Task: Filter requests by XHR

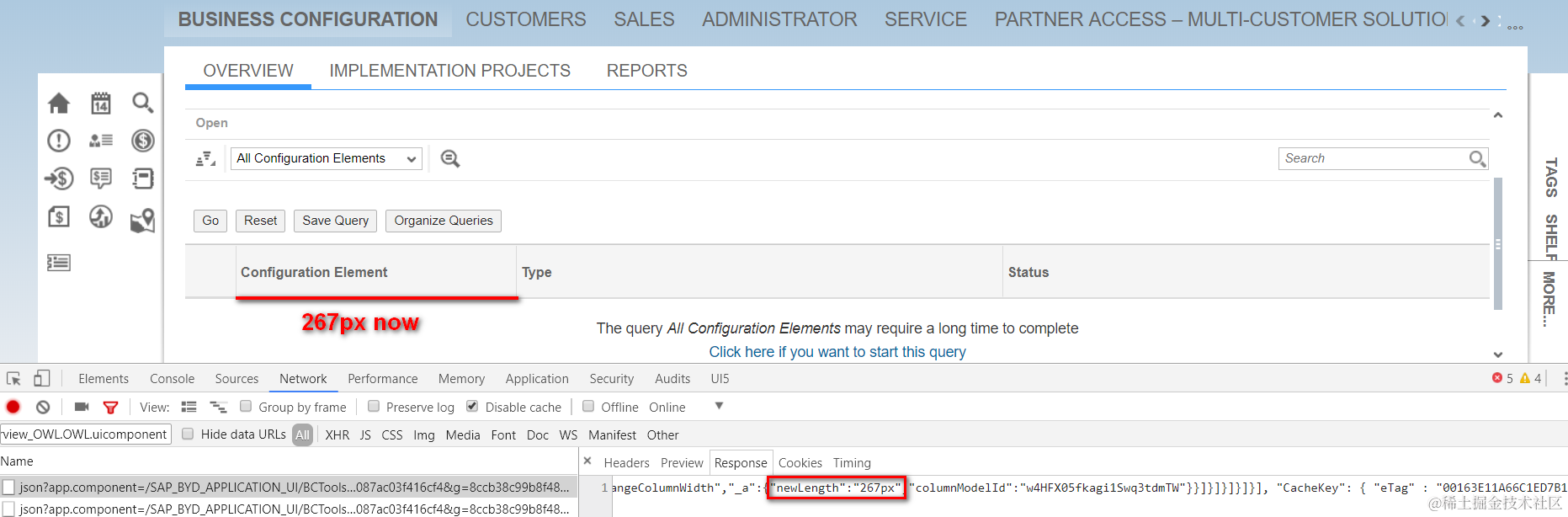Action: pos(338,435)
